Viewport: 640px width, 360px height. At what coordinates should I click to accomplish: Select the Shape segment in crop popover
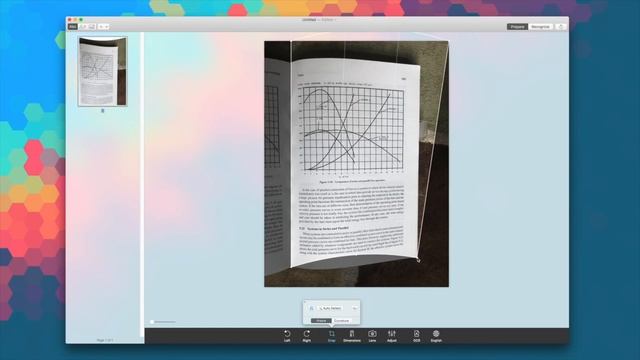321,321
